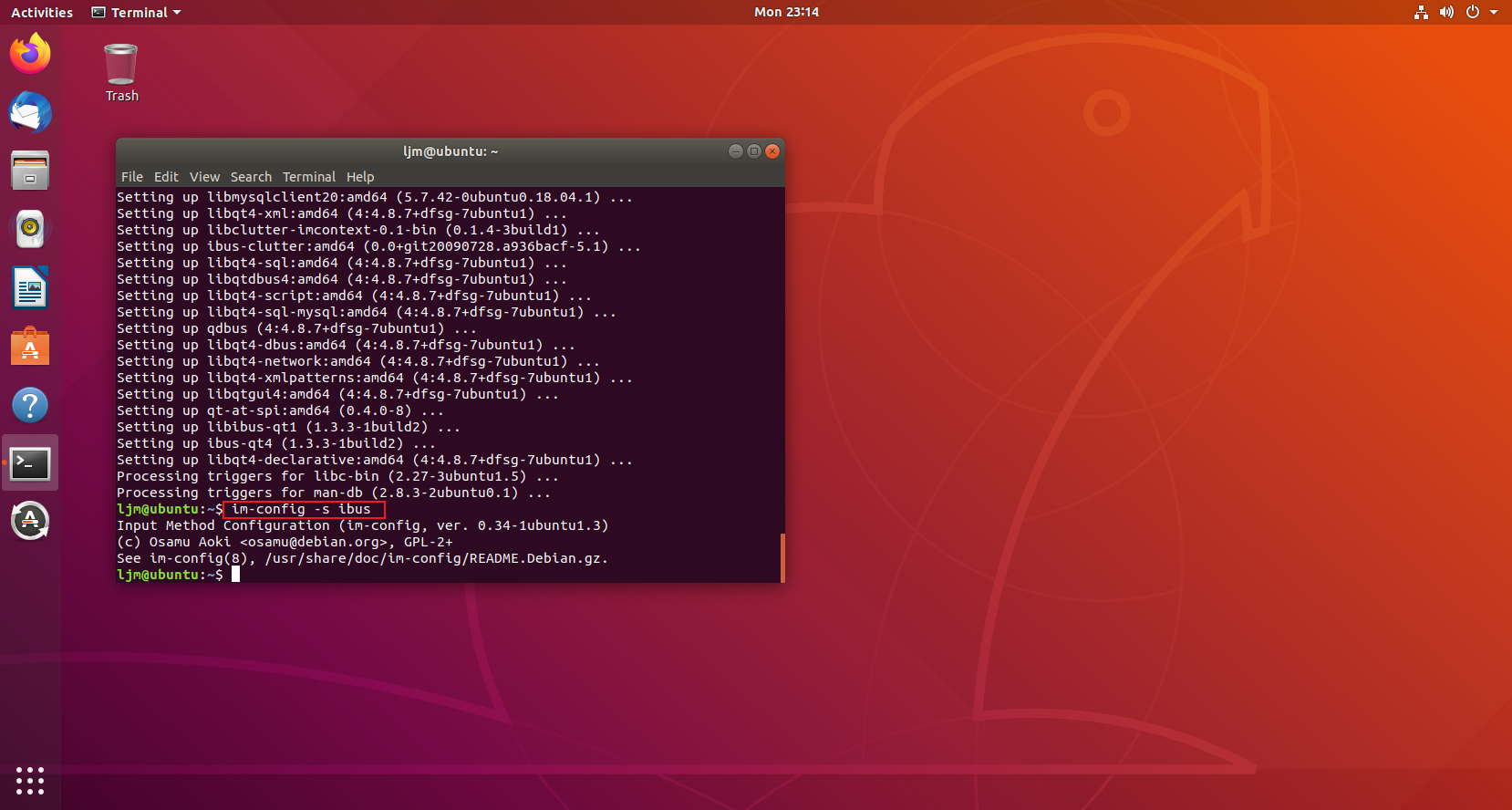
Task: Open the Terminal app menu in top bar
Action: pyautogui.click(x=137, y=12)
